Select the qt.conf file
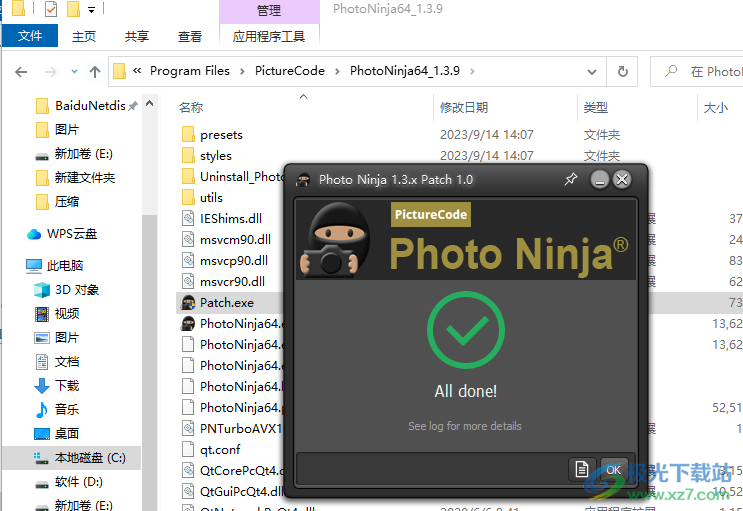The image size is (743, 511). click(x=220, y=449)
